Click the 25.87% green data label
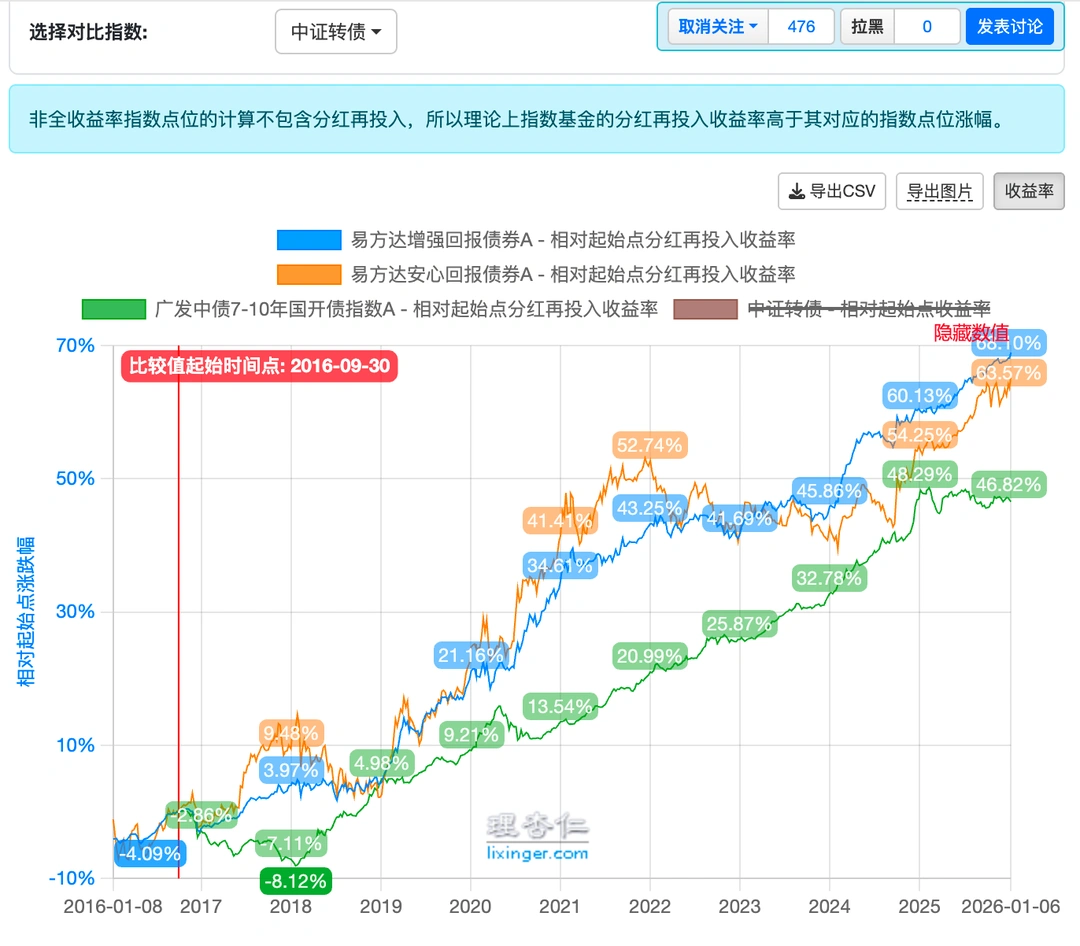The height and width of the screenshot is (946, 1080). pyautogui.click(x=739, y=624)
